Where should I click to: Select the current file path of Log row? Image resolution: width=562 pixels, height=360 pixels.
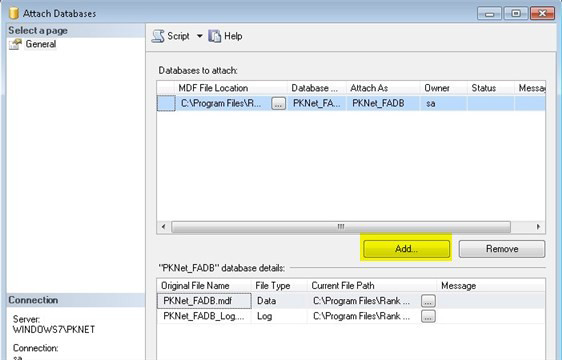tap(364, 316)
